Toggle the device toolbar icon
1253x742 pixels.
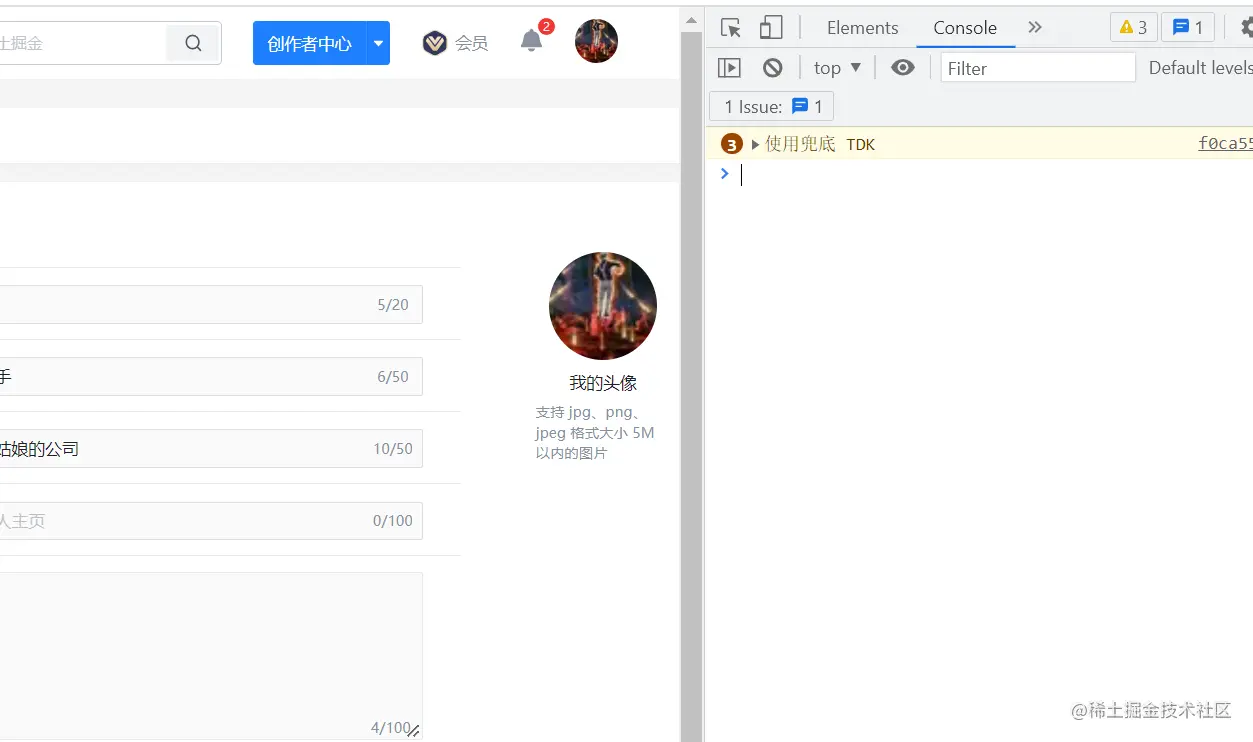[x=771, y=28]
